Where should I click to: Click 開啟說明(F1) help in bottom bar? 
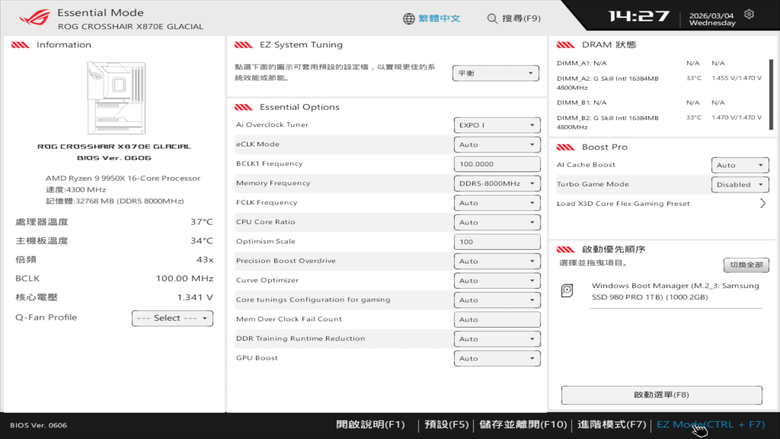point(371,425)
